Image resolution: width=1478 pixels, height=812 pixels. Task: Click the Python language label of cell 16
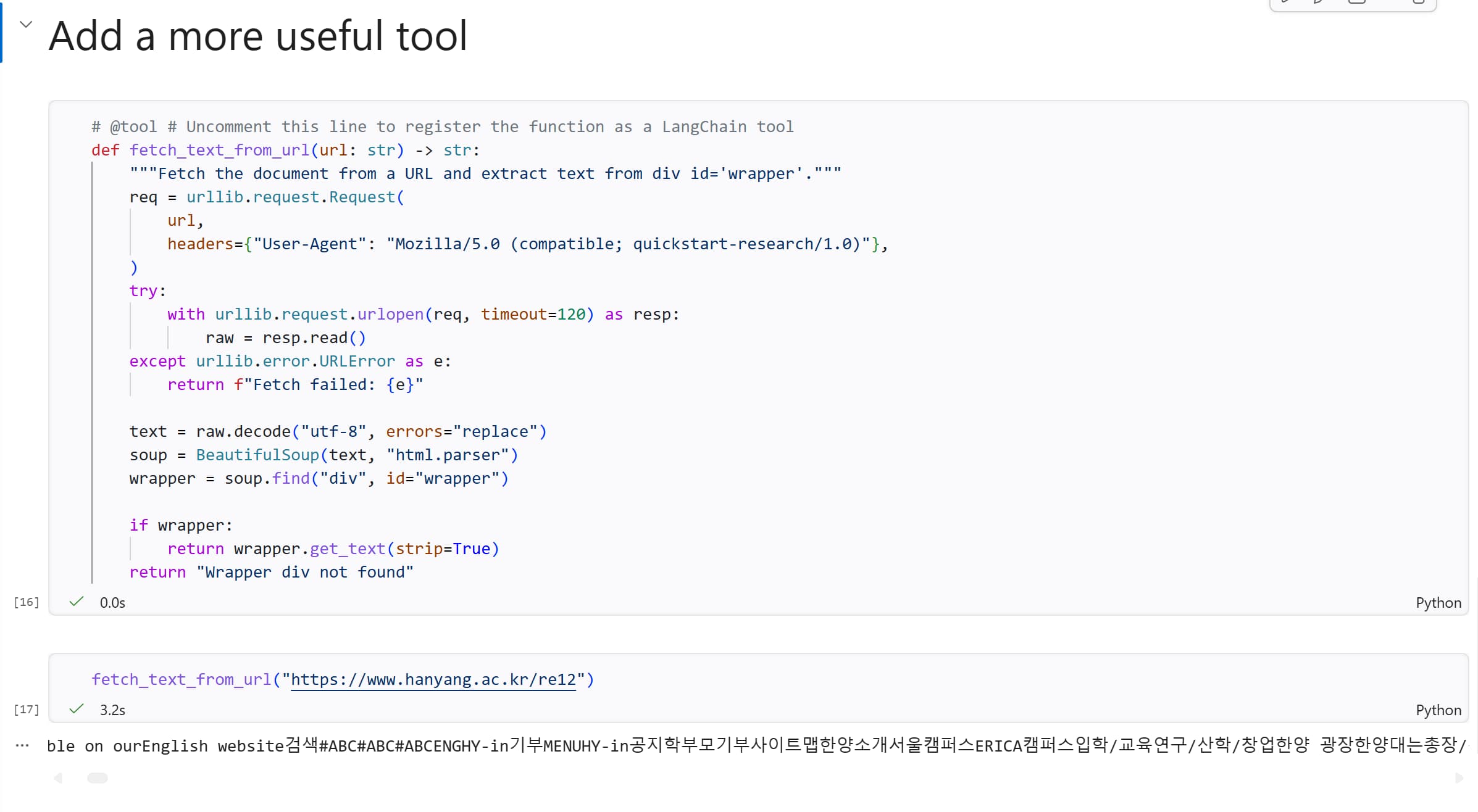1438,603
